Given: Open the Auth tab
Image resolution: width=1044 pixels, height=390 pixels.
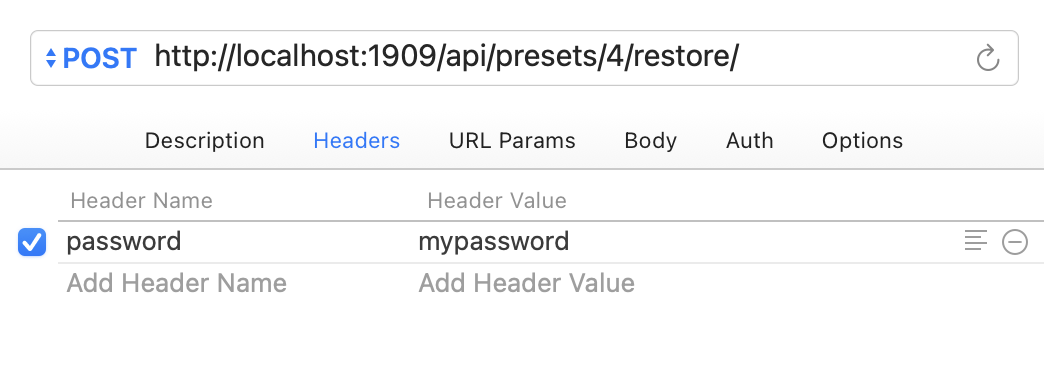Looking at the screenshot, I should [x=750, y=140].
